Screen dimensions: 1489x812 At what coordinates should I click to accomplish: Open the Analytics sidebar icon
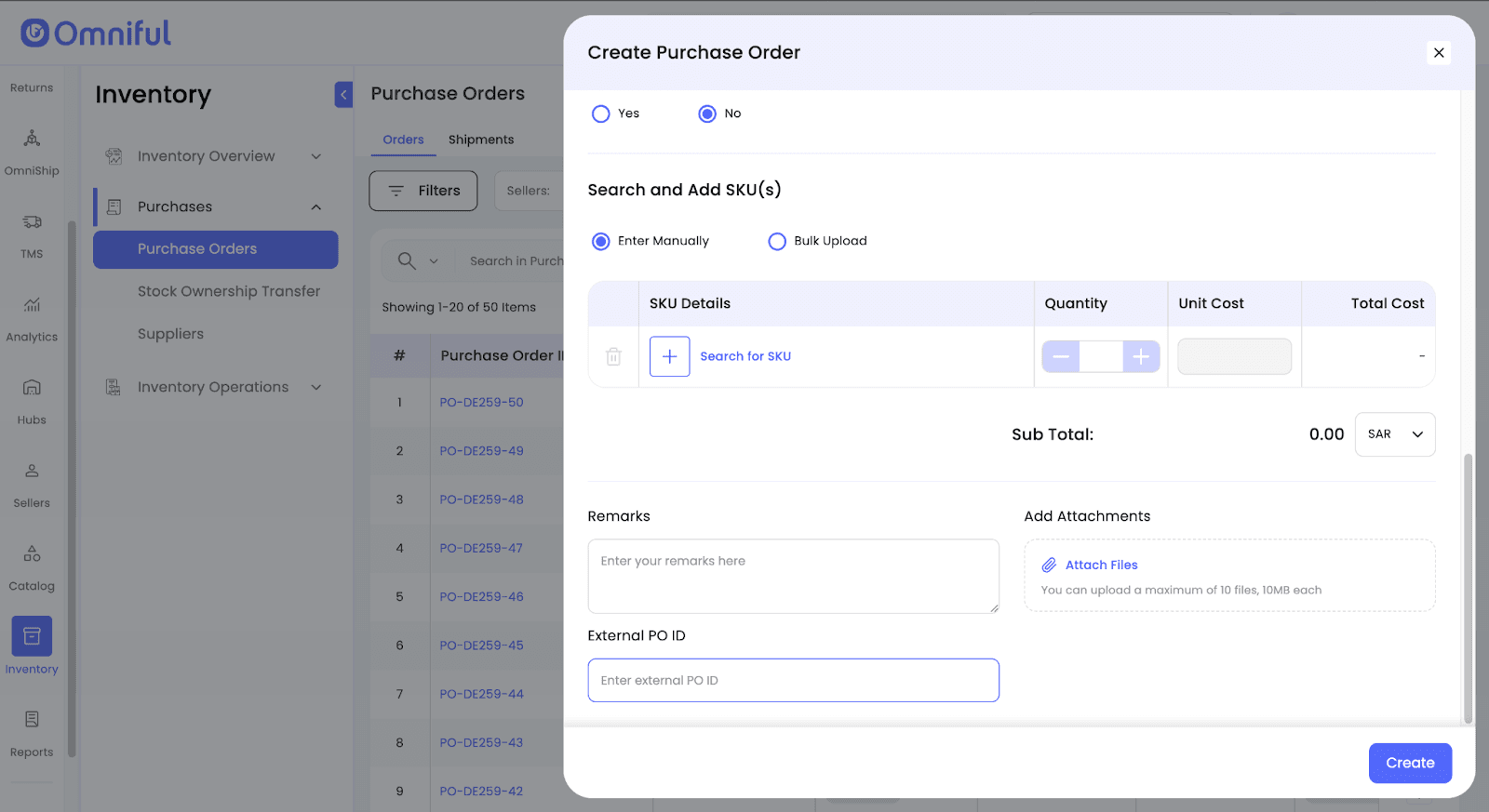[x=32, y=305]
